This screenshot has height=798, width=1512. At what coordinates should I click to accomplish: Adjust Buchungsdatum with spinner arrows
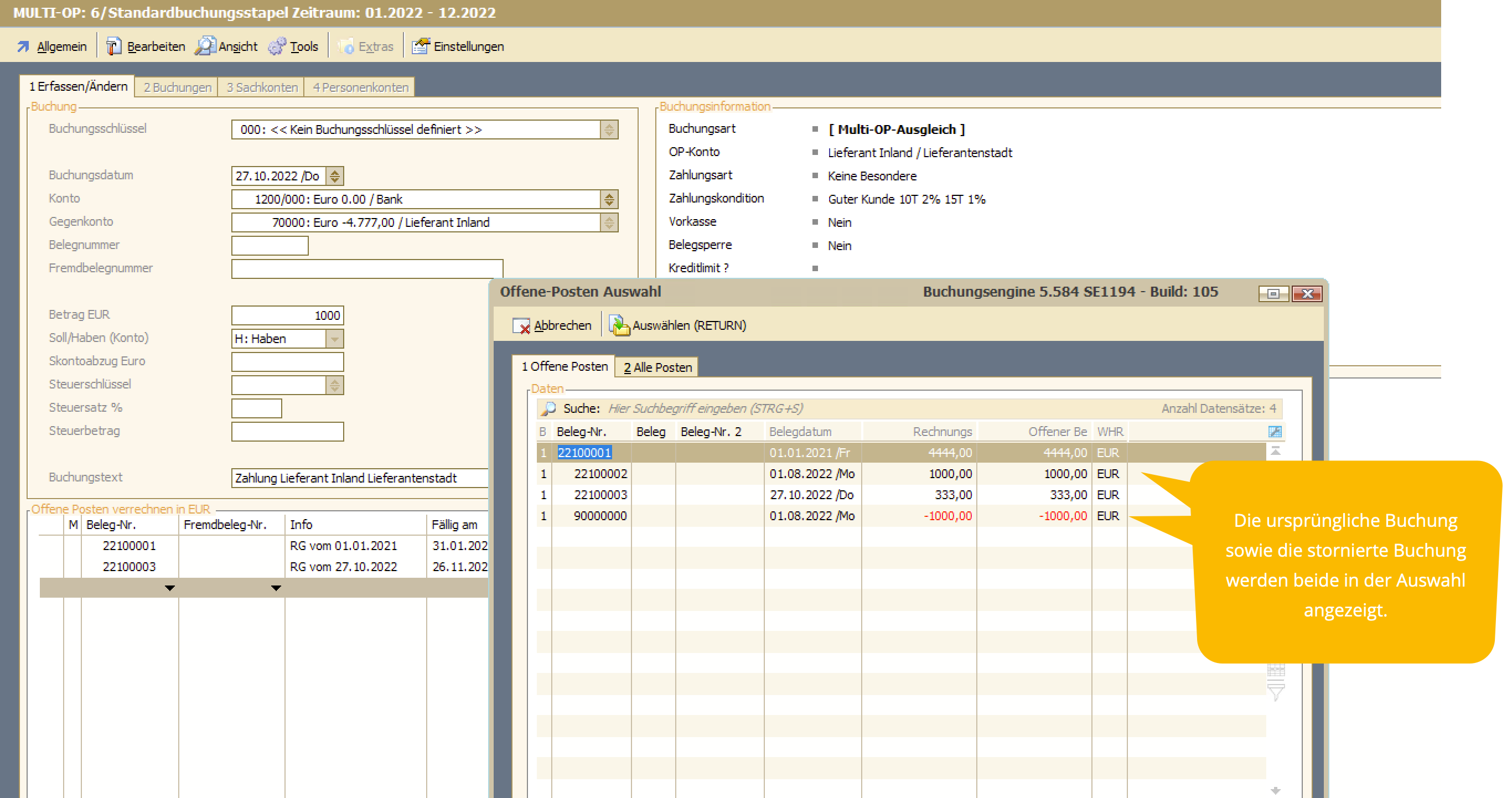(x=335, y=176)
